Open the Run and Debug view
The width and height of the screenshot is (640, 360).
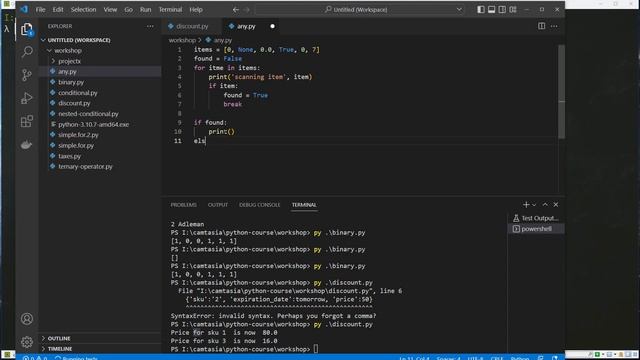click(27, 98)
